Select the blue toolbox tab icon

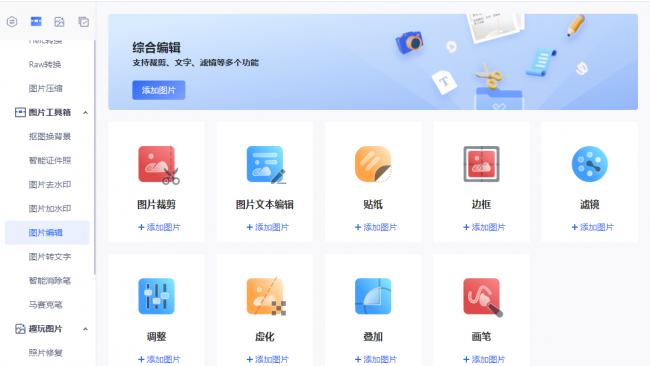(36, 21)
